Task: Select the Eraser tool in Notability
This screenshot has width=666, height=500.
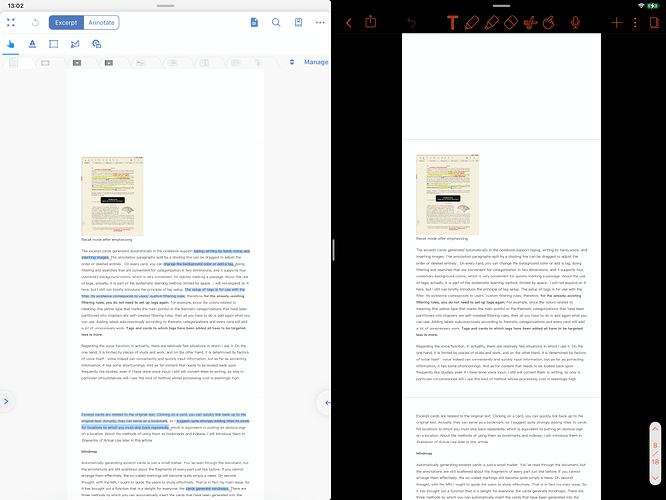Action: (x=511, y=23)
